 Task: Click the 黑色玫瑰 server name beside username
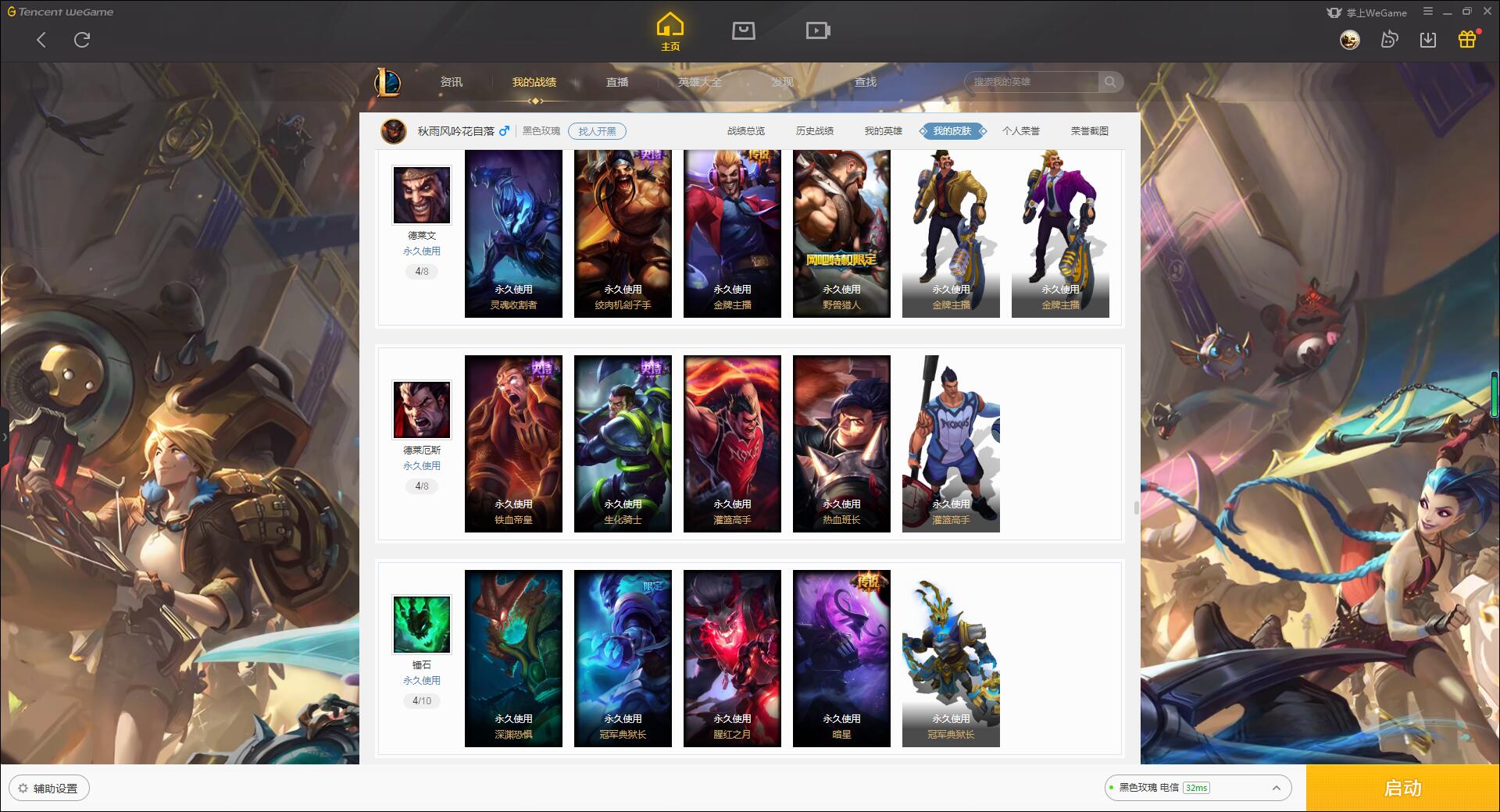tap(541, 131)
